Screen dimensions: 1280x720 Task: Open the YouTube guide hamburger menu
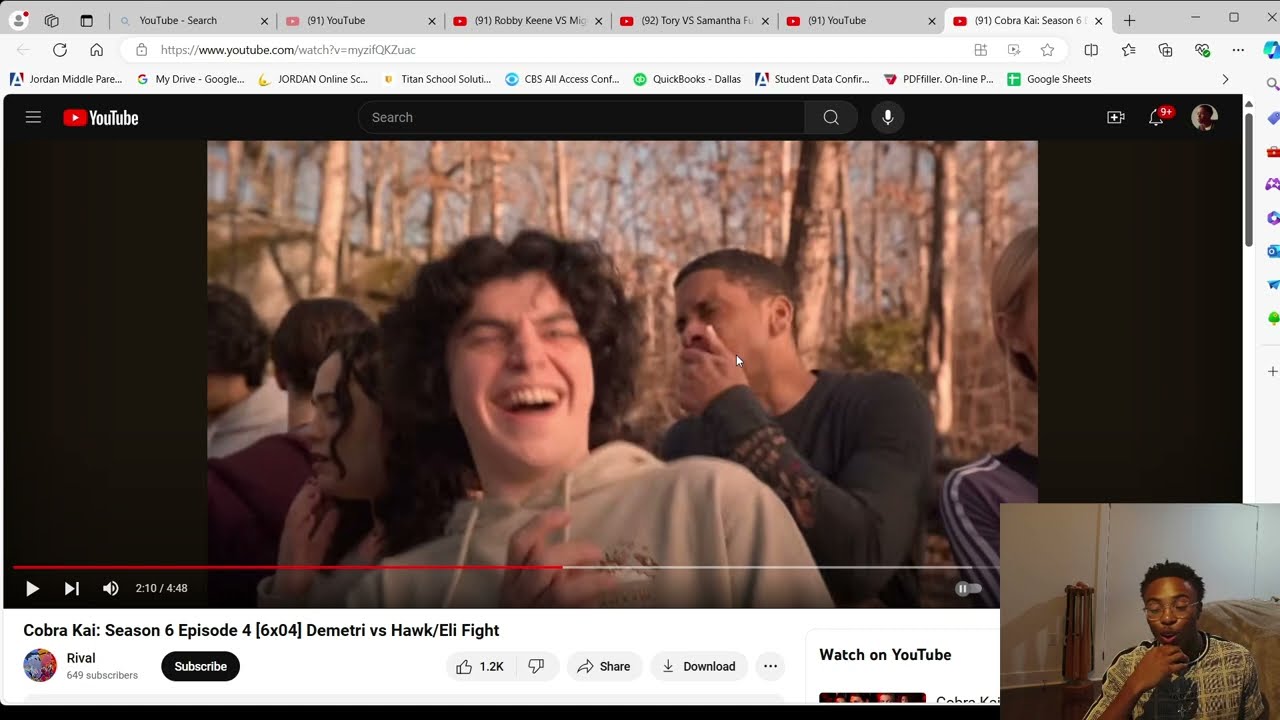33,117
